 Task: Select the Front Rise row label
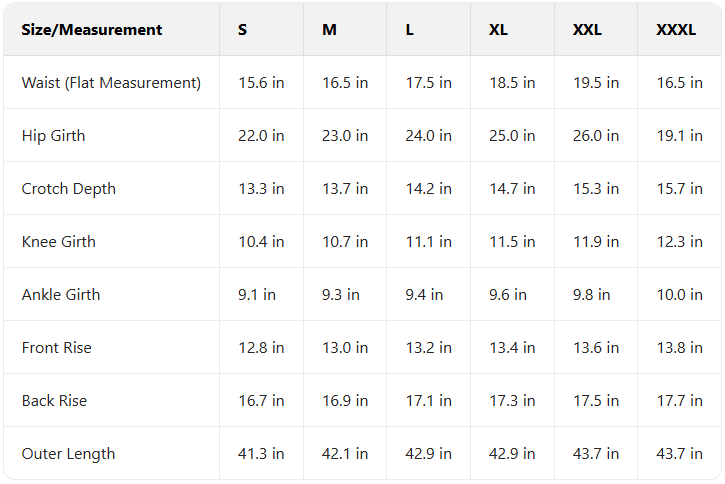(56, 348)
